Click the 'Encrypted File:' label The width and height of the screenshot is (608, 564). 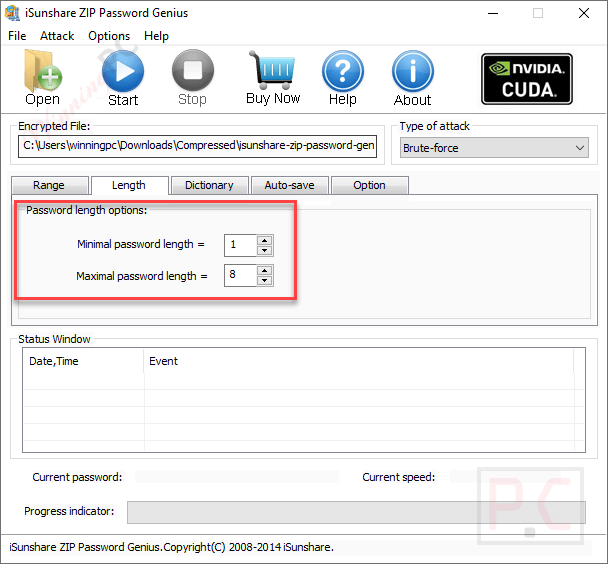pos(54,126)
